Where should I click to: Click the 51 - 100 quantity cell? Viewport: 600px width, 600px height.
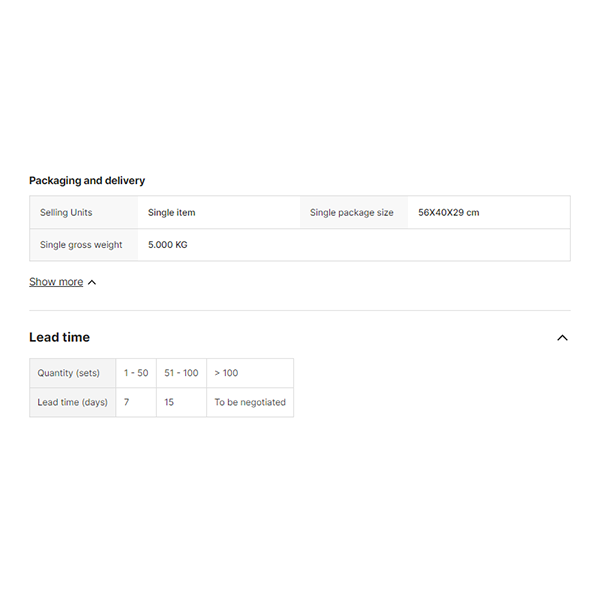(x=181, y=373)
